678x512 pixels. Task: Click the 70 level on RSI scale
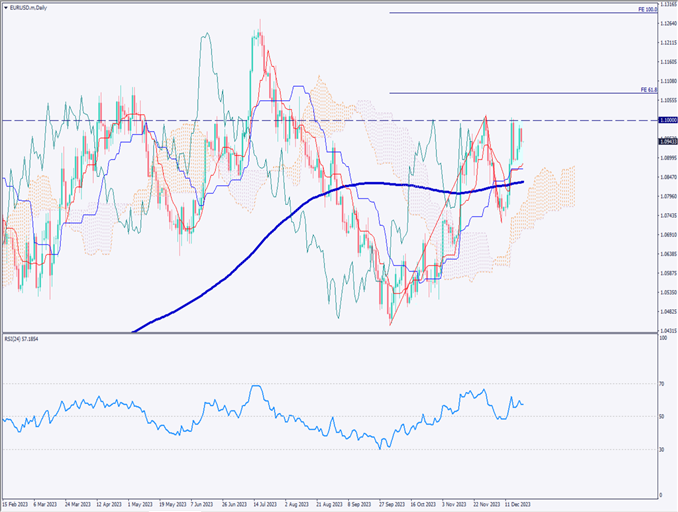pos(663,383)
